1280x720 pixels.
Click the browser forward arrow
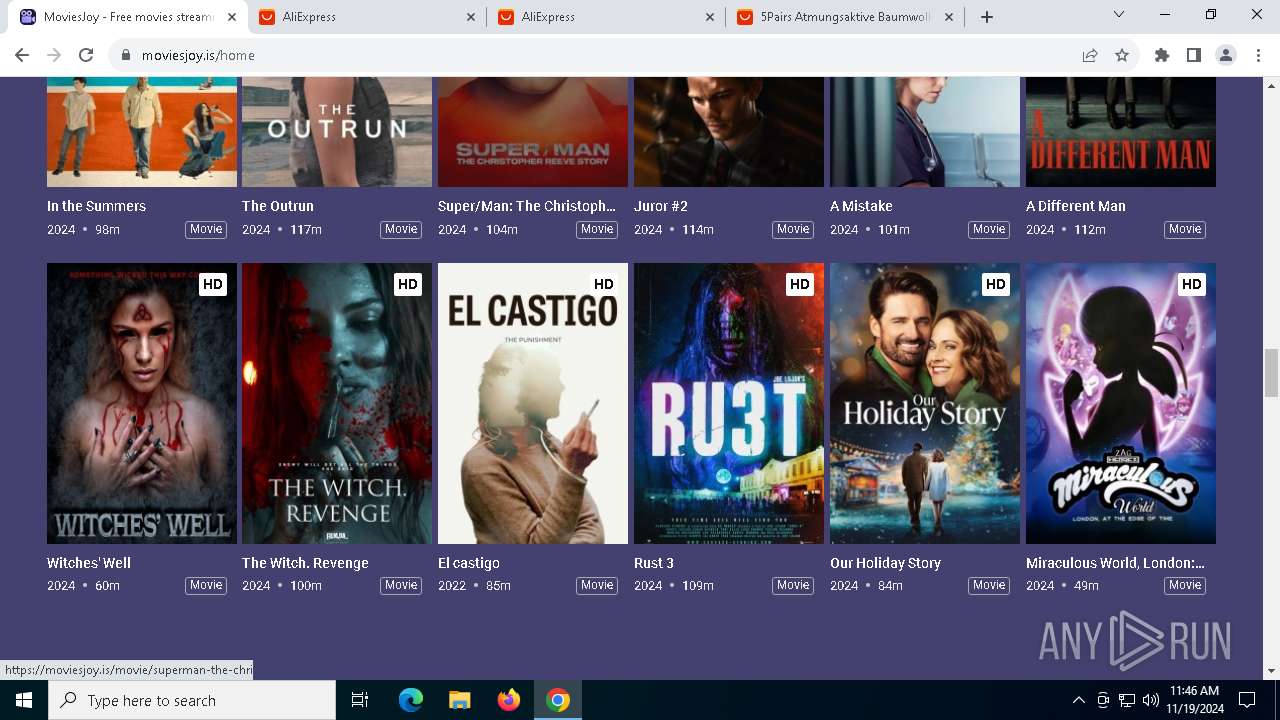[54, 55]
